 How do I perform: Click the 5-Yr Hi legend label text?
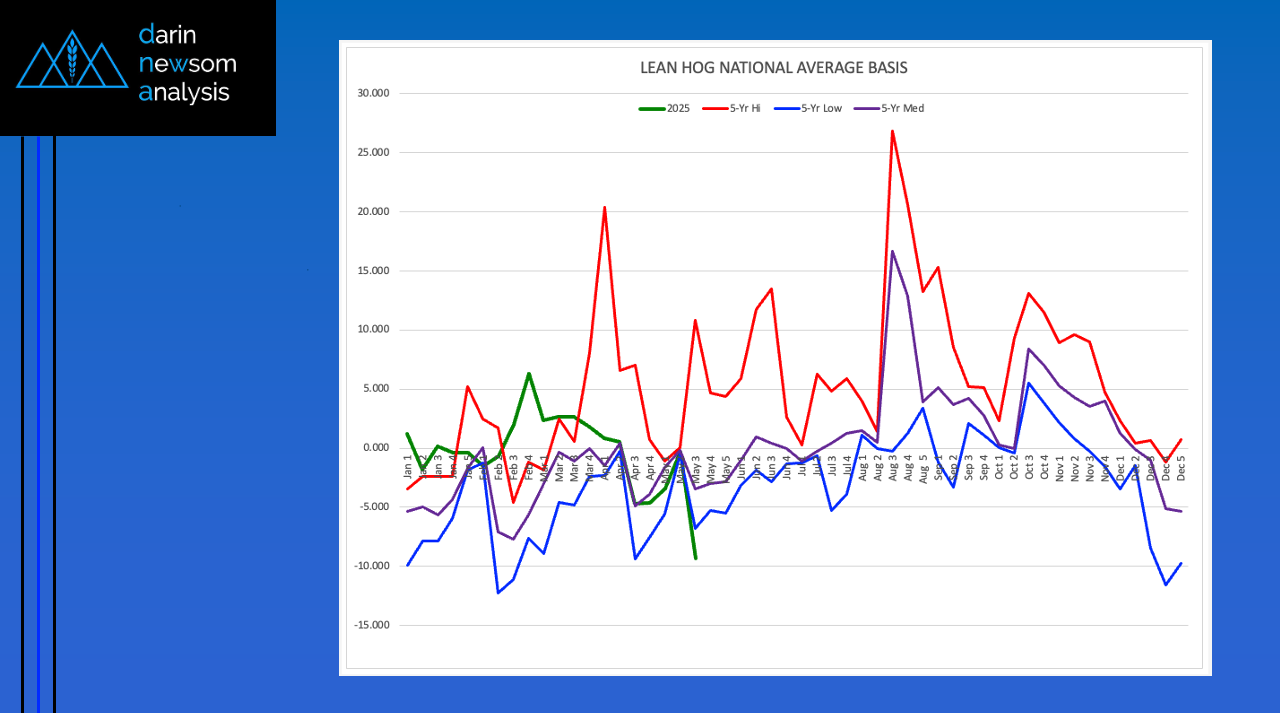pyautogui.click(x=744, y=108)
